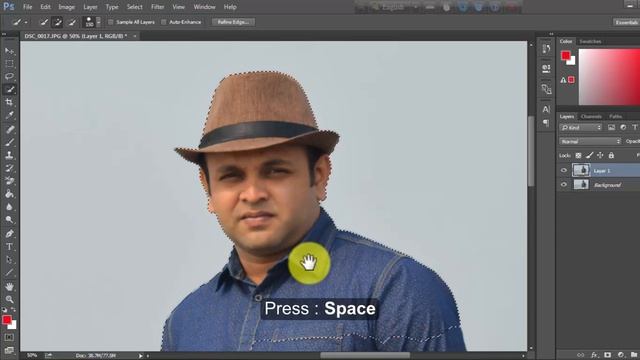
Task: Switch to the Paths tab
Action: [x=615, y=116]
